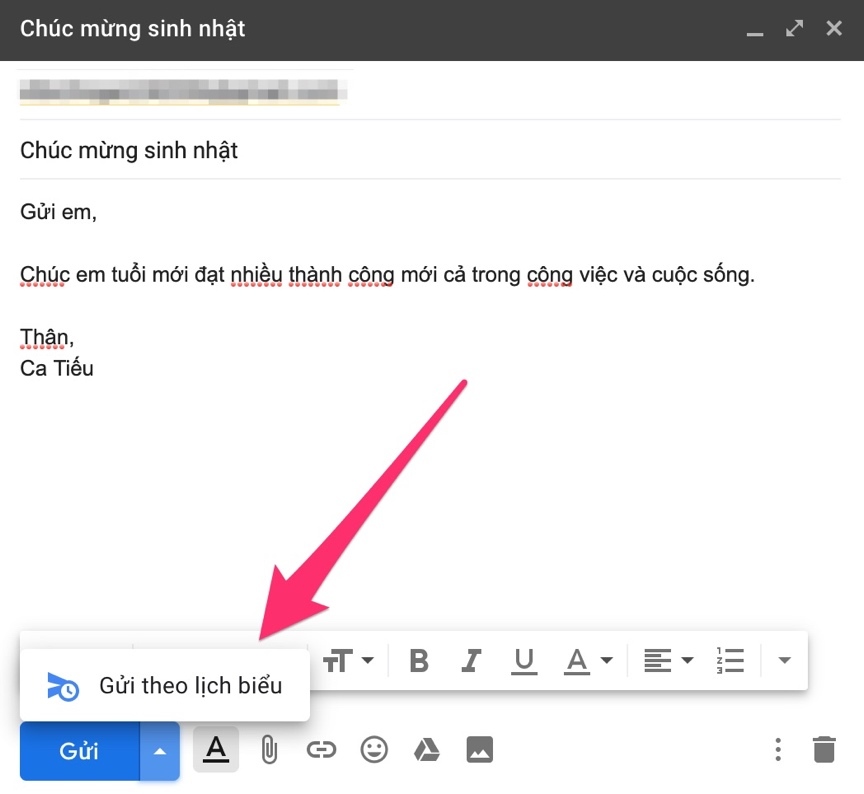Open the font size dropdown

349,660
